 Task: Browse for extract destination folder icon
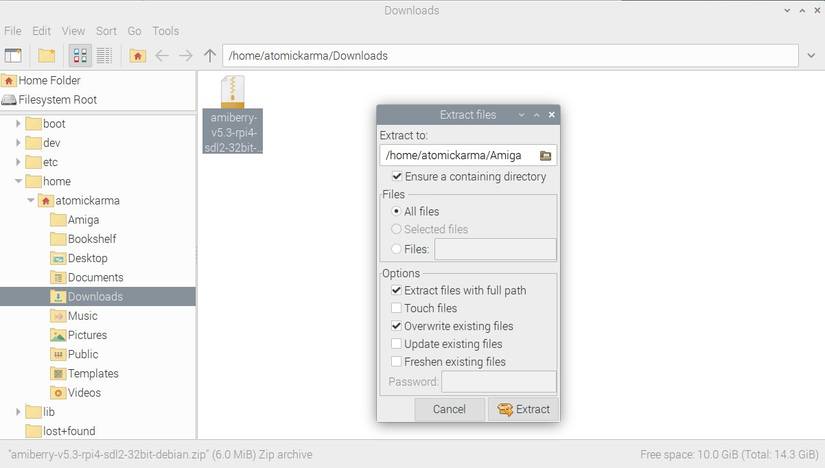(546, 155)
